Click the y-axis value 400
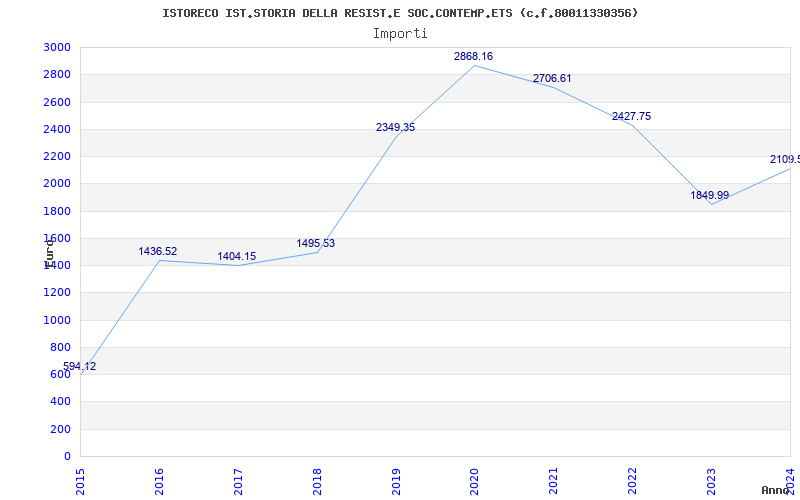The width and height of the screenshot is (800, 500). click(x=61, y=402)
